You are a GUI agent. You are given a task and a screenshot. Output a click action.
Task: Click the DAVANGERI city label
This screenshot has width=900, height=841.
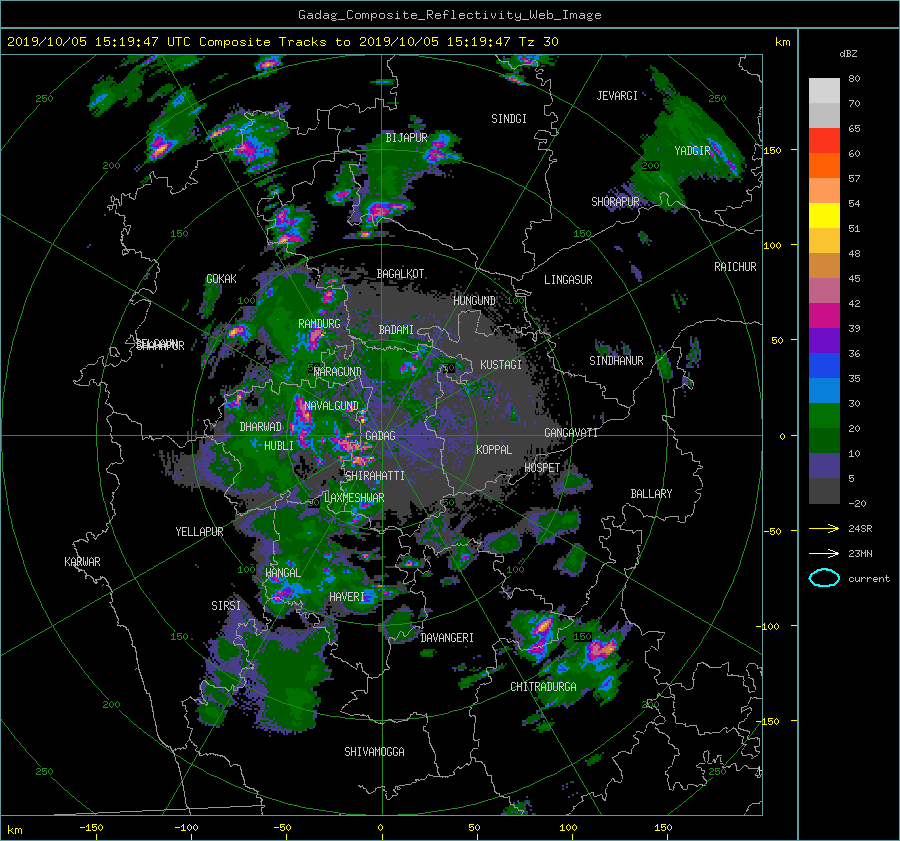coord(447,638)
